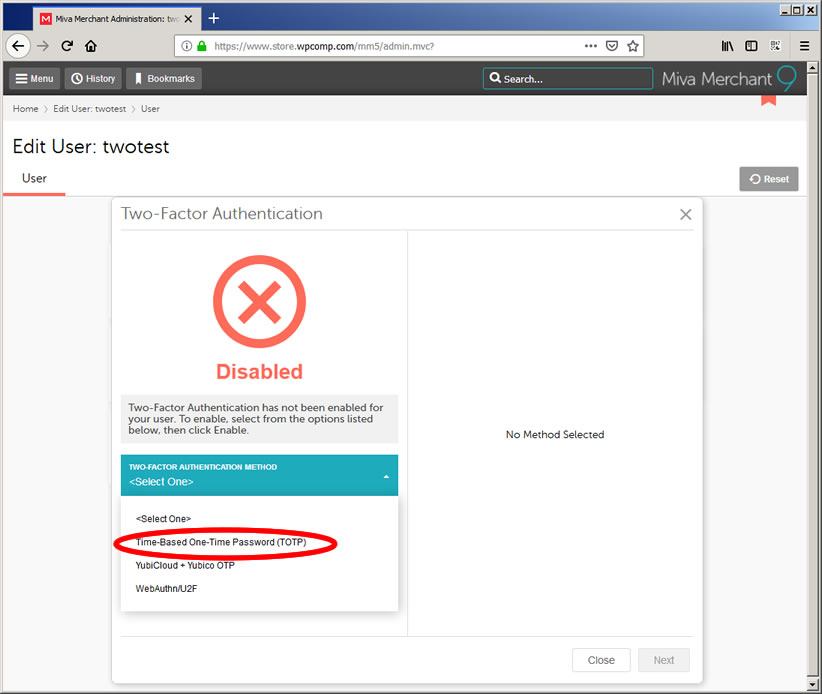The height and width of the screenshot is (694, 822).
Task: Click the page scrollbar down arrow
Action: click(813, 685)
